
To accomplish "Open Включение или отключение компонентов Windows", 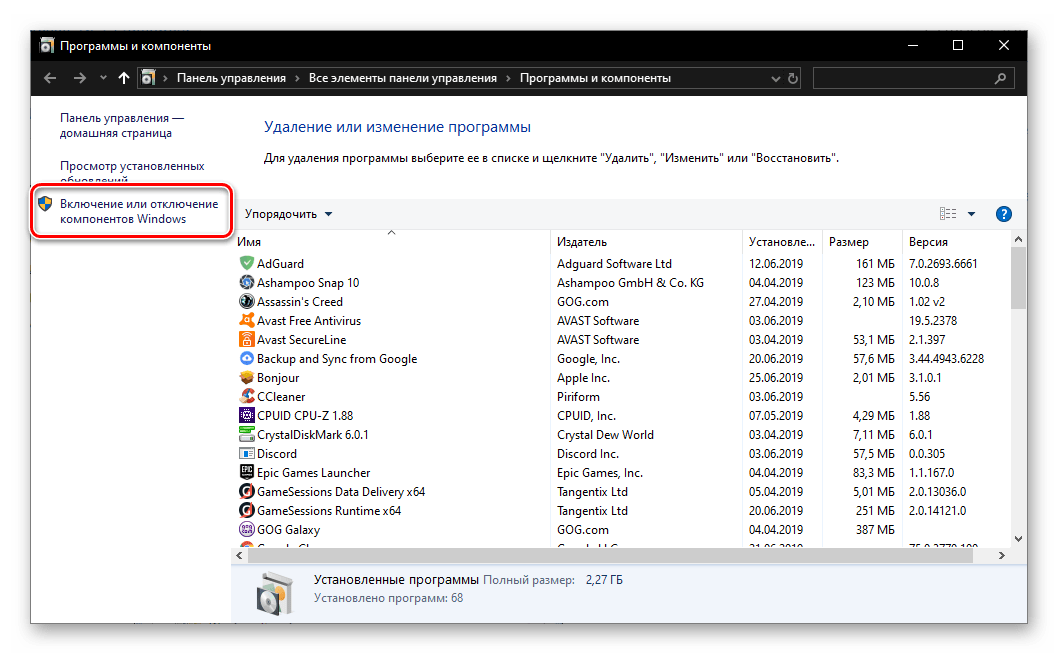I will 123,211.
